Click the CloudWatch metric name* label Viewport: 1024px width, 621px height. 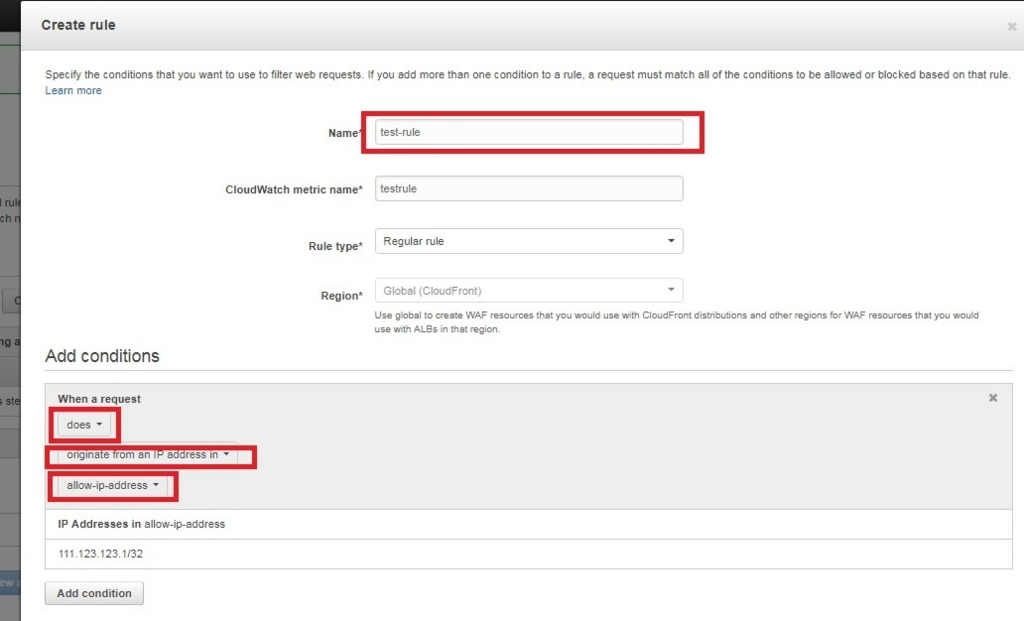[293, 190]
